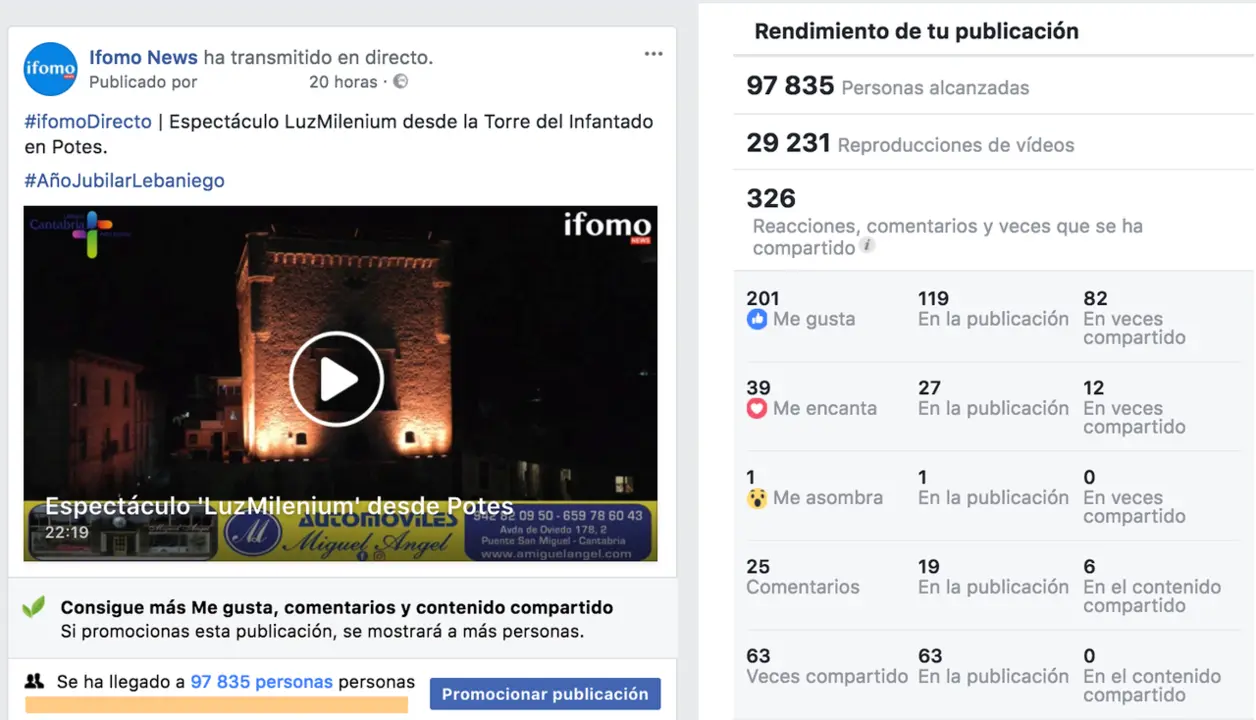Image resolution: width=1256 pixels, height=720 pixels.
Task: Open the 97 835 personas link
Action: click(262, 682)
